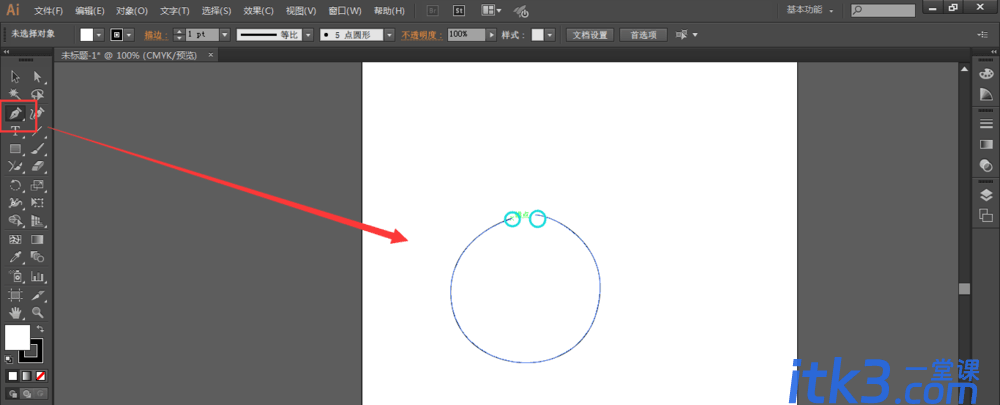Select the Paintbrush tool
1000x405 pixels.
pos(37,149)
